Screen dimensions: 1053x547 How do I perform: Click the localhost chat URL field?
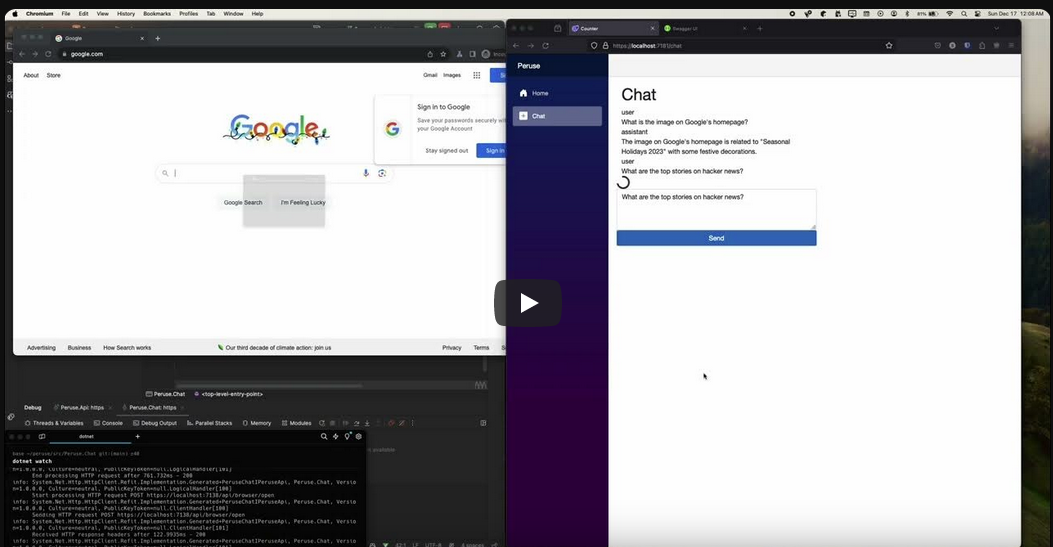pyautogui.click(x=742, y=46)
